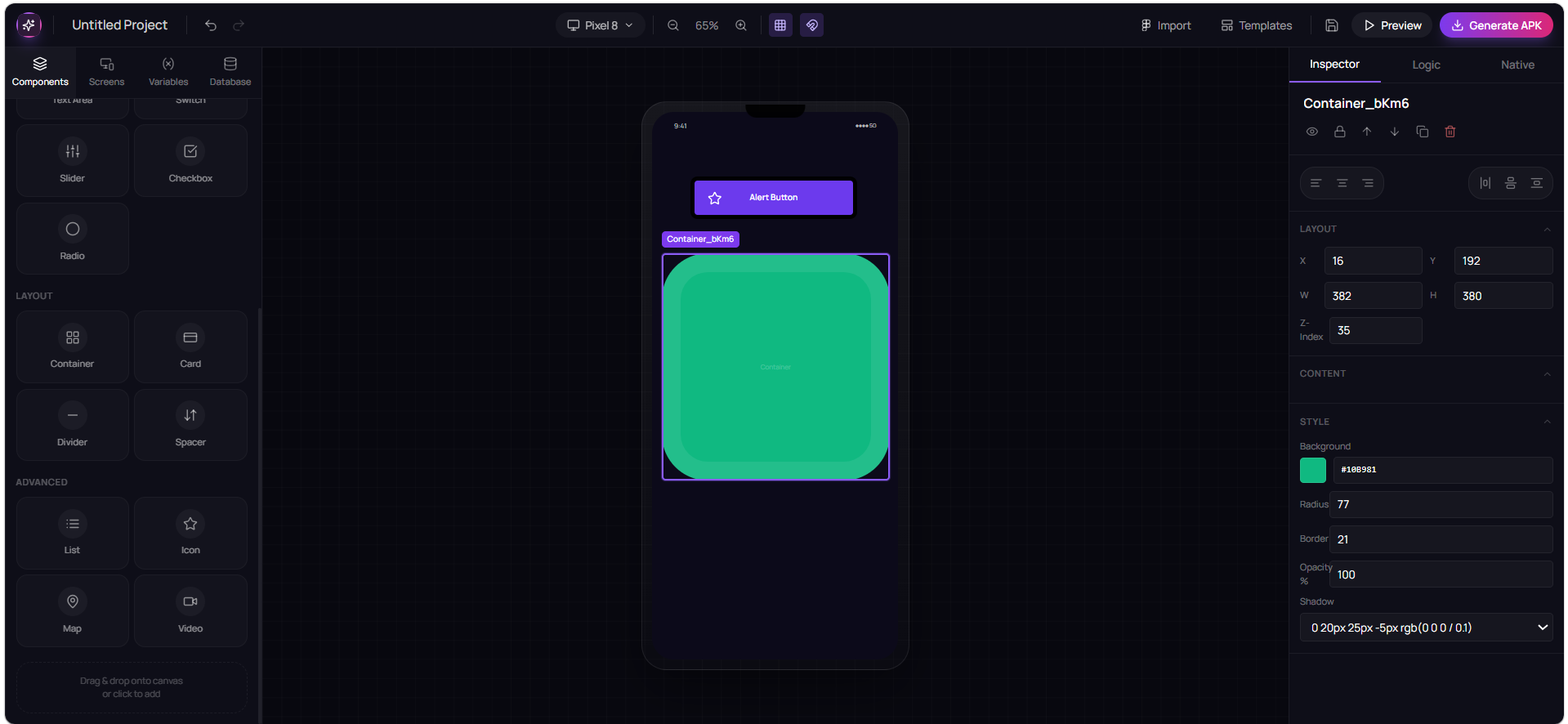The image size is (1568, 724).
Task: Select the Alert Button on canvas
Action: pyautogui.click(x=773, y=198)
